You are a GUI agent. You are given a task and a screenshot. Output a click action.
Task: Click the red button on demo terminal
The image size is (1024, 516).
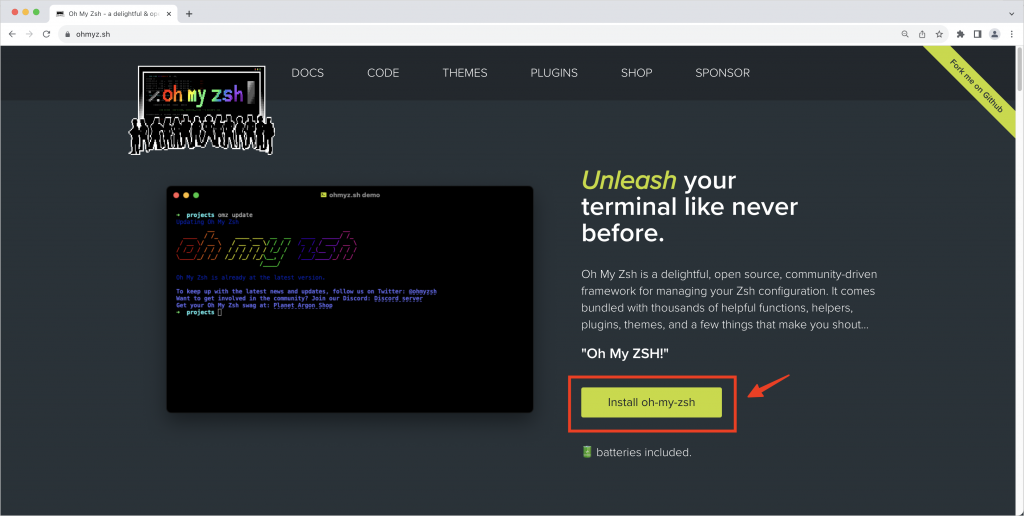tap(176, 195)
